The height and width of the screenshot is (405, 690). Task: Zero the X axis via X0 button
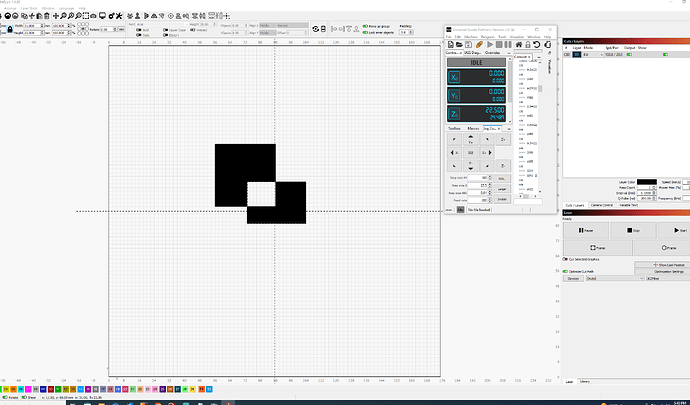454,77
